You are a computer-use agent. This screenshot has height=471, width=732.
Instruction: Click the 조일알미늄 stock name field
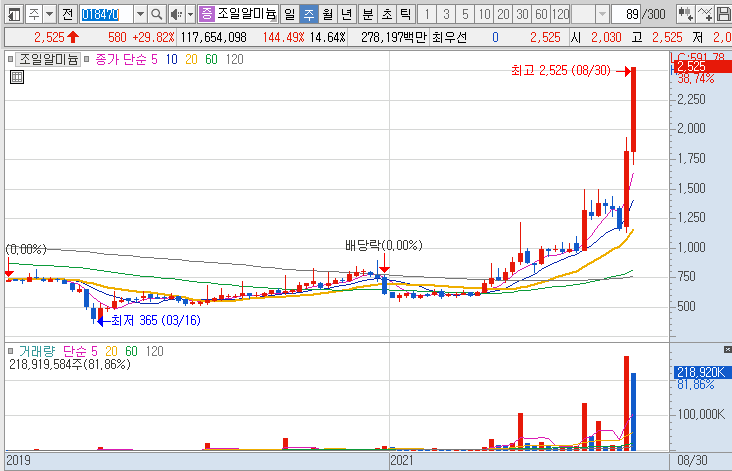(x=246, y=14)
